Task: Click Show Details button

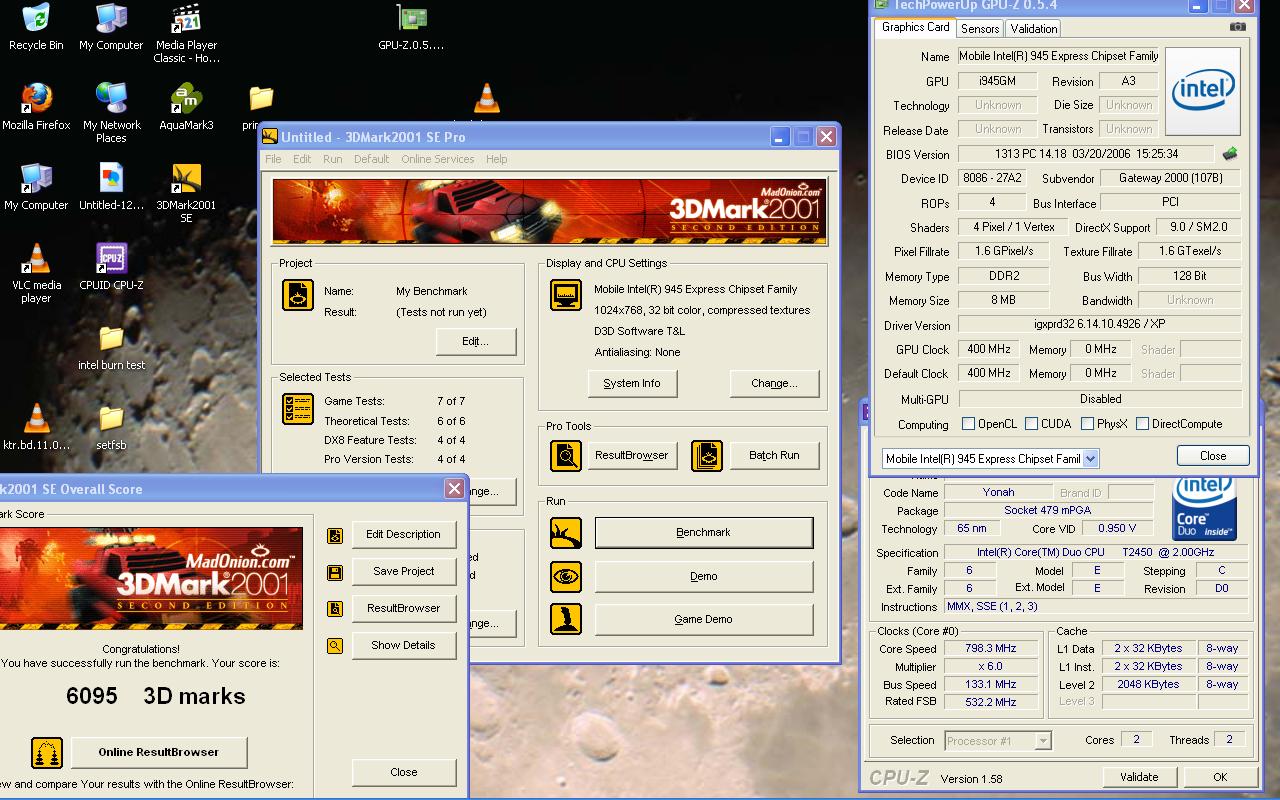Action: point(403,646)
